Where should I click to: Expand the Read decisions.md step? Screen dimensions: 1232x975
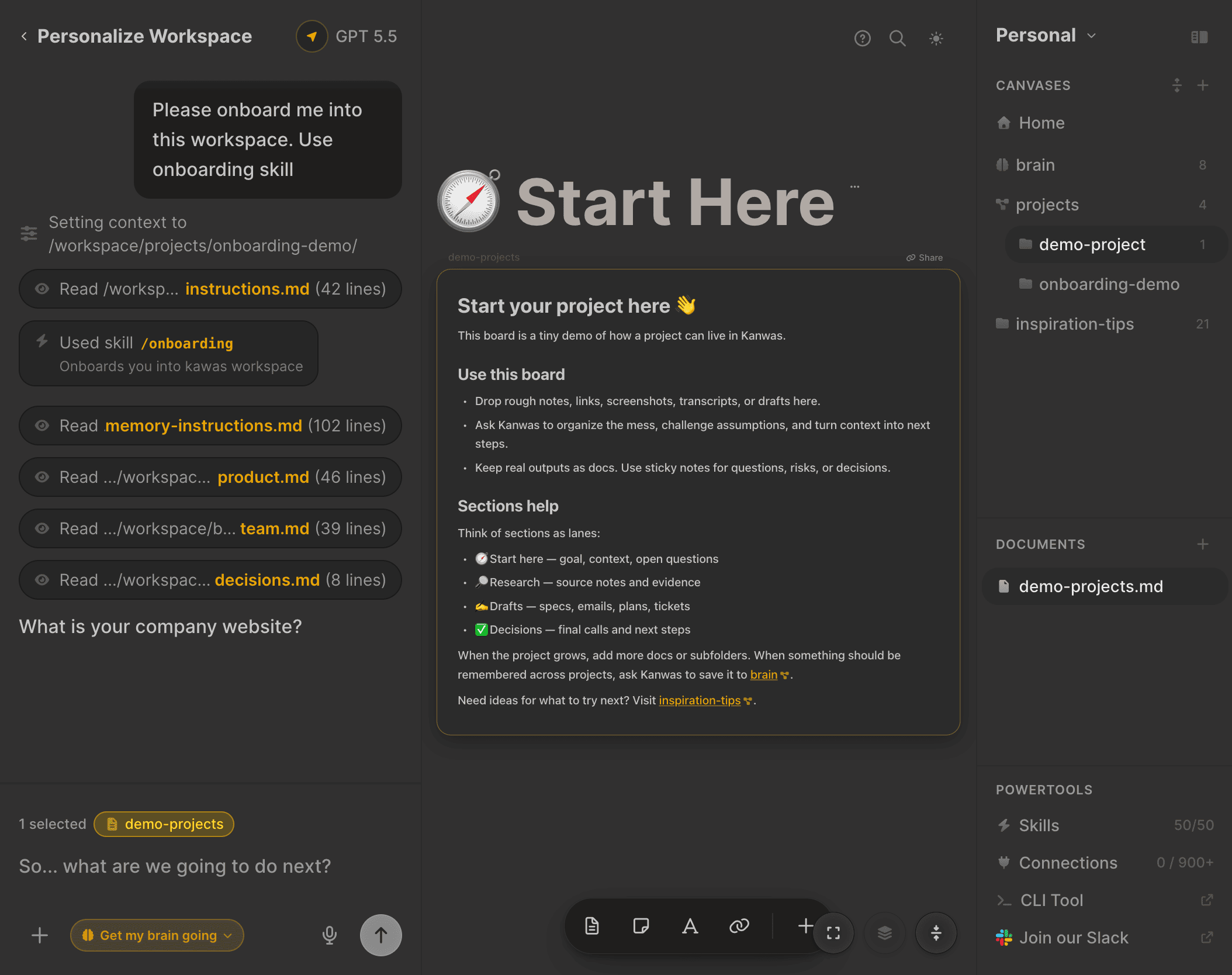click(210, 580)
